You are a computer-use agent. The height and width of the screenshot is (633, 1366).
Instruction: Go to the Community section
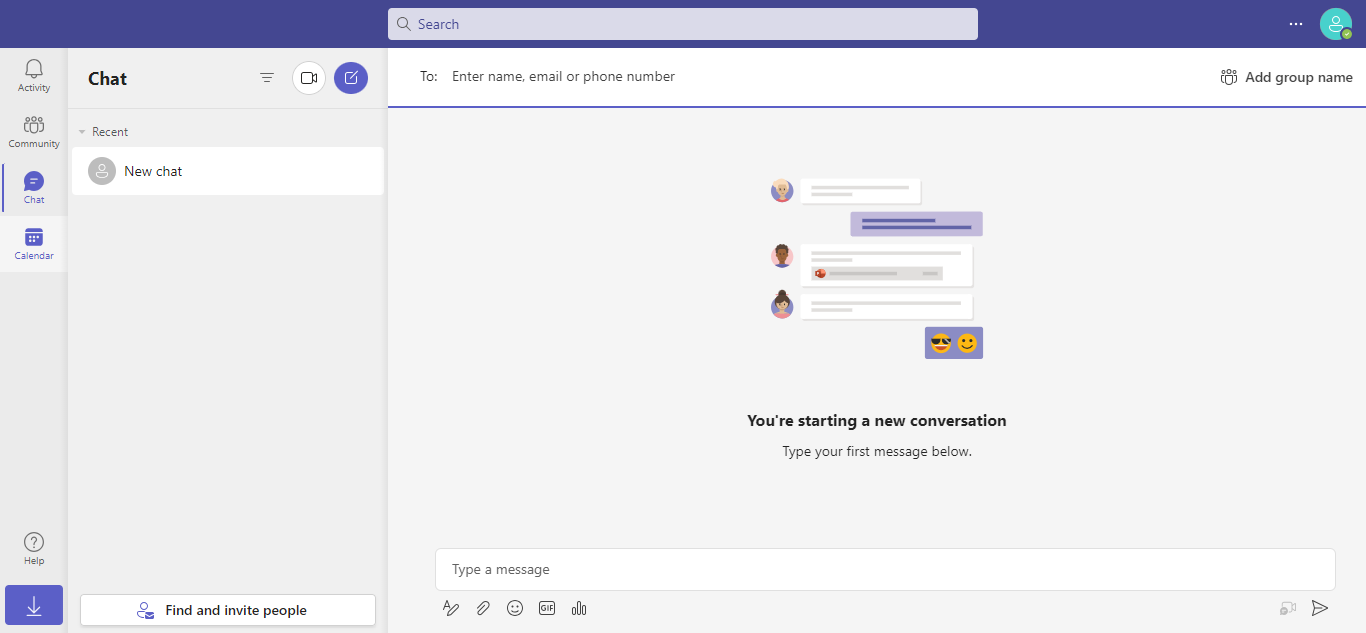pyautogui.click(x=34, y=132)
